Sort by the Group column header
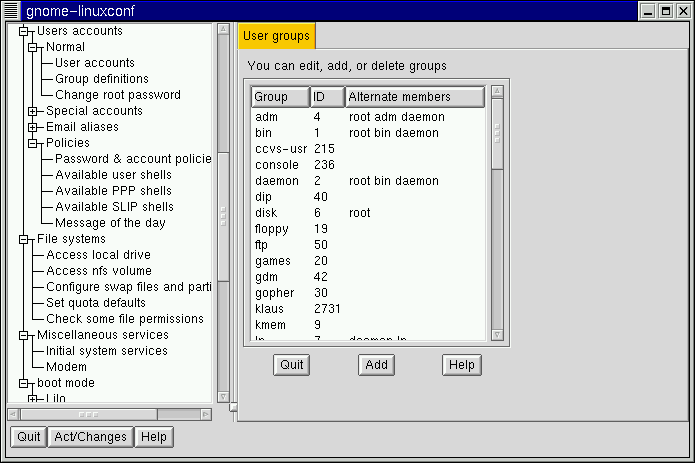This screenshot has width=695, height=463. point(279,97)
